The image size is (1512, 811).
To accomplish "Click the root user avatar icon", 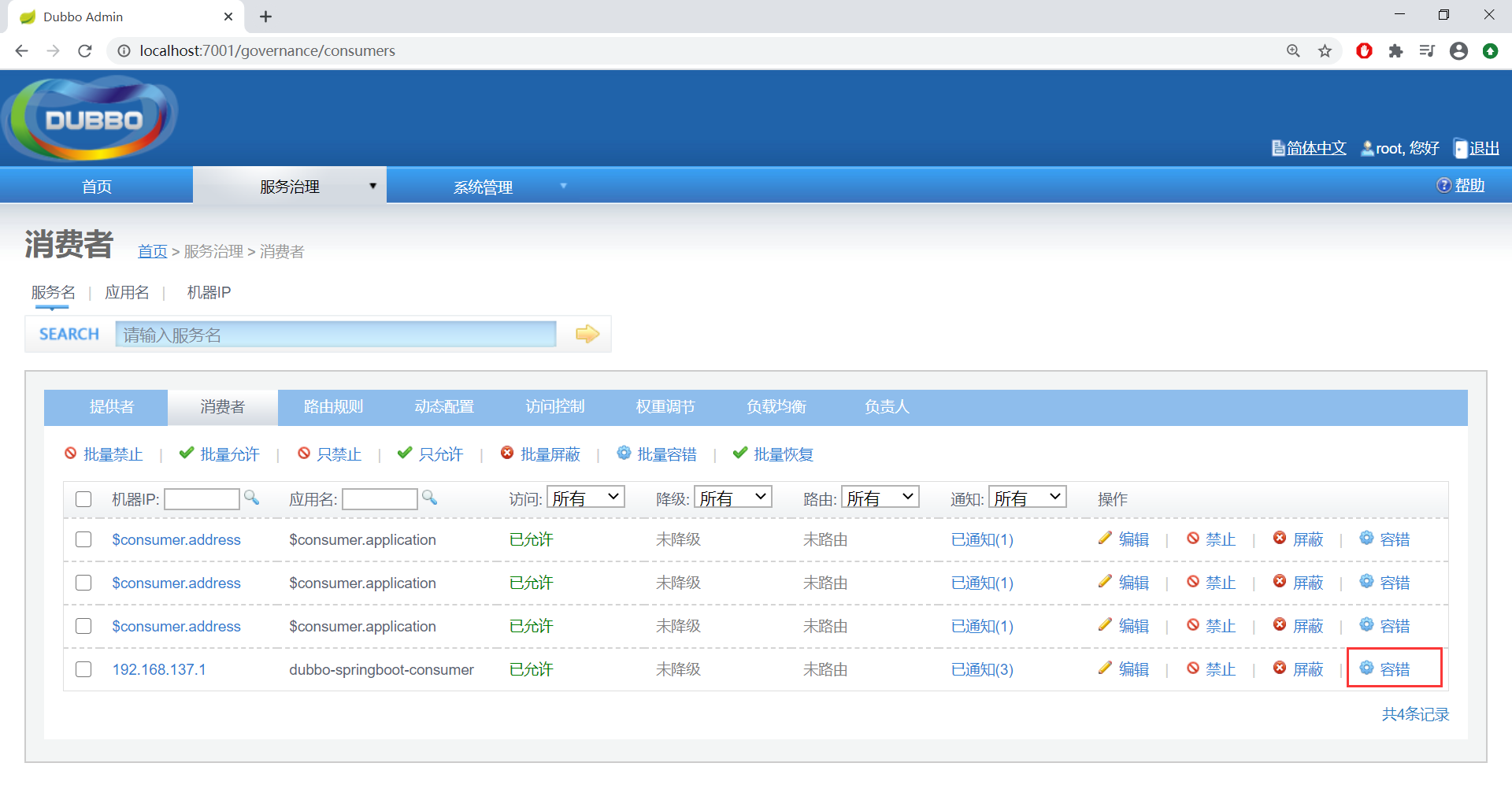I will point(1368,148).
